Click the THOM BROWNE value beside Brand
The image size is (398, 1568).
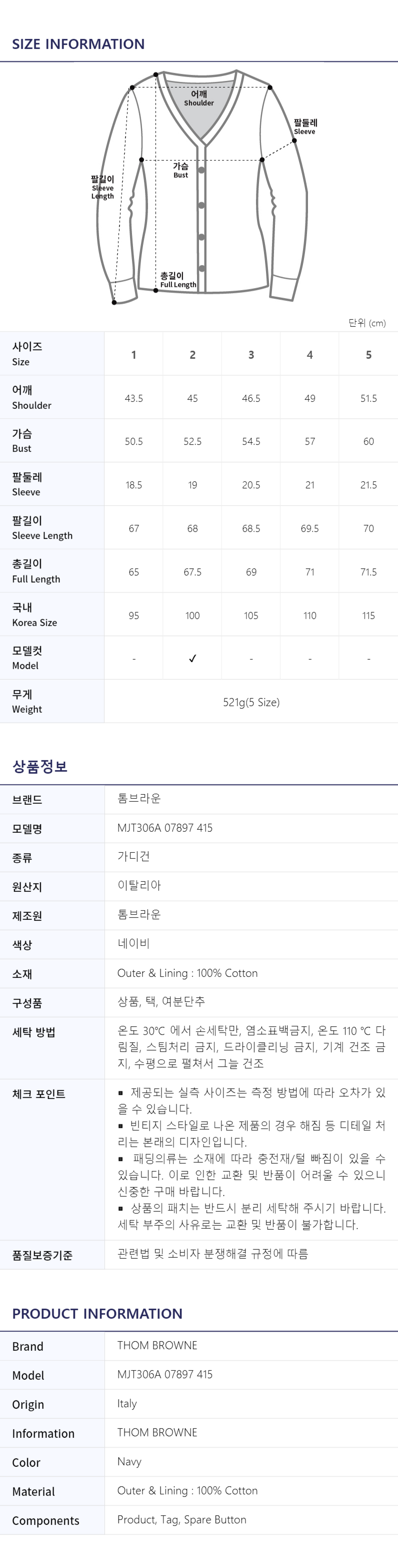click(157, 1345)
